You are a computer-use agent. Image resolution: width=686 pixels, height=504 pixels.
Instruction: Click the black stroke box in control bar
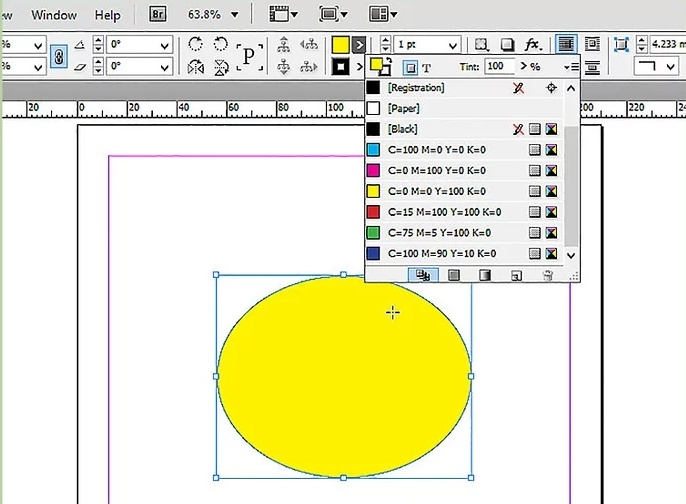click(x=340, y=67)
